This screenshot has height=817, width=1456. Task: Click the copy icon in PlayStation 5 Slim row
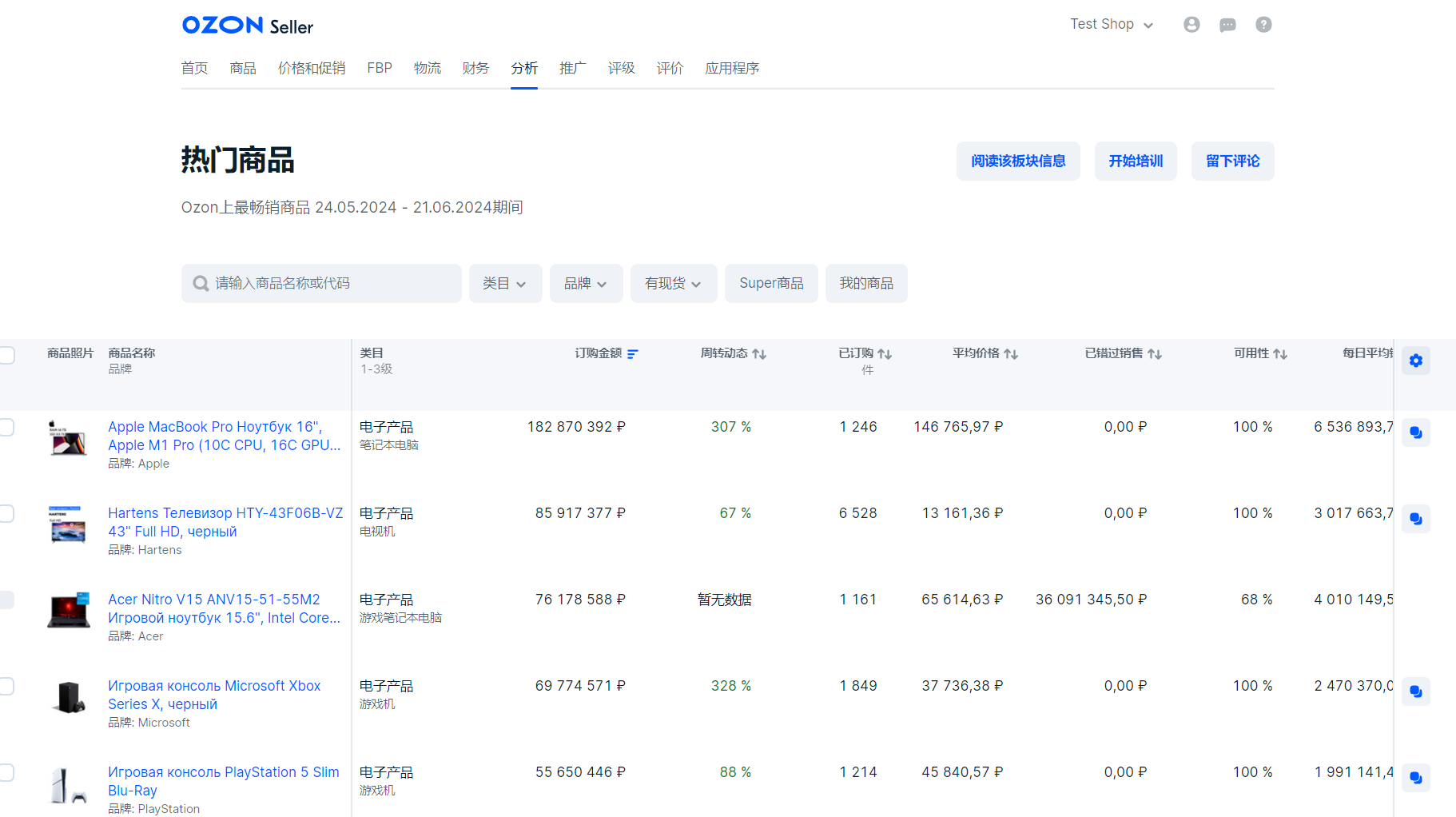tap(1416, 778)
